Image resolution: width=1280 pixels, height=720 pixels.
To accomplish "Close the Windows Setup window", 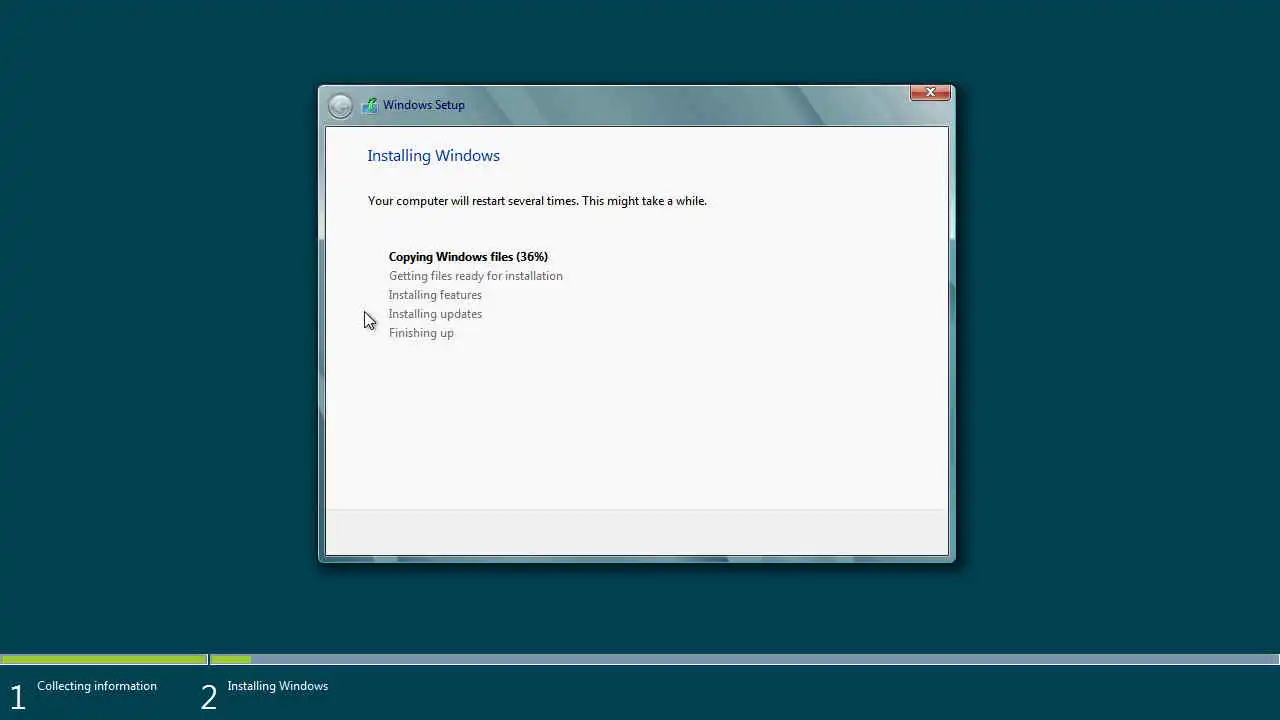I will 930,92.
